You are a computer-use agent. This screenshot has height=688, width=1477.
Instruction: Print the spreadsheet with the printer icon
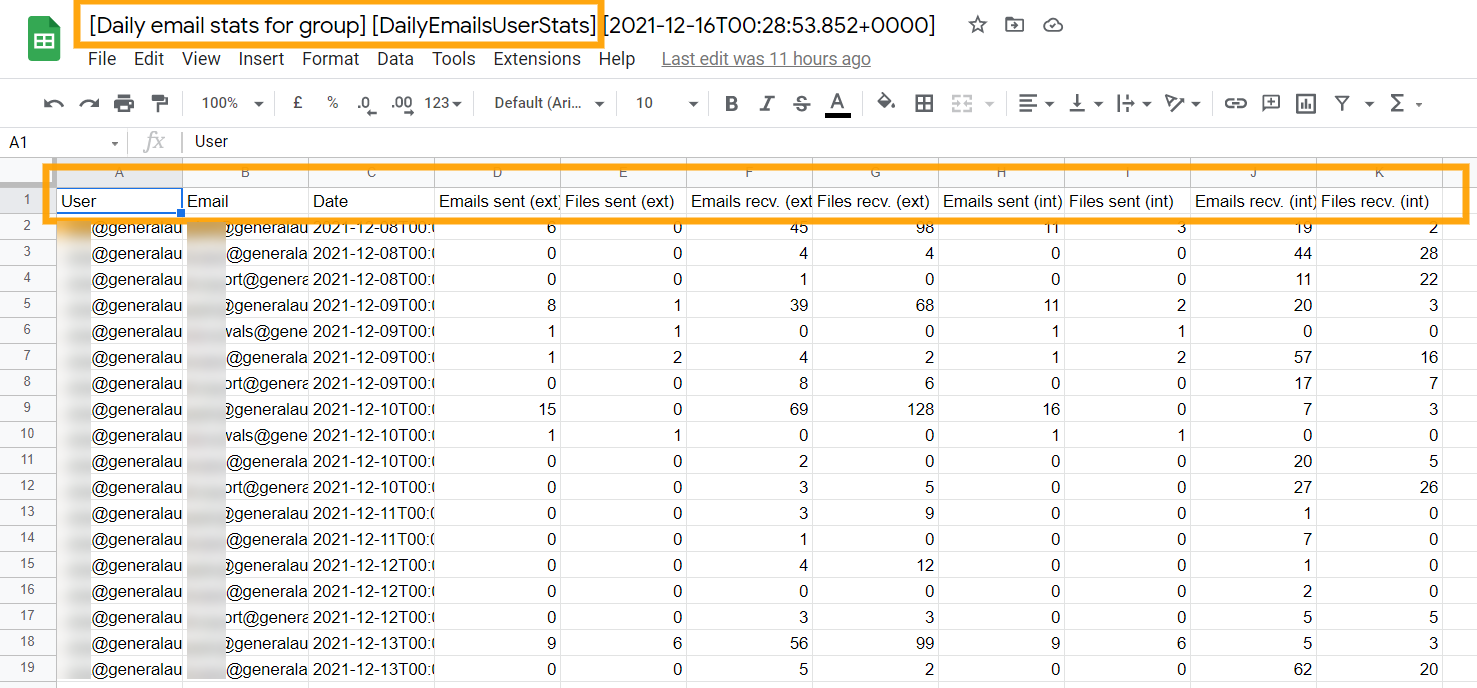pos(124,103)
